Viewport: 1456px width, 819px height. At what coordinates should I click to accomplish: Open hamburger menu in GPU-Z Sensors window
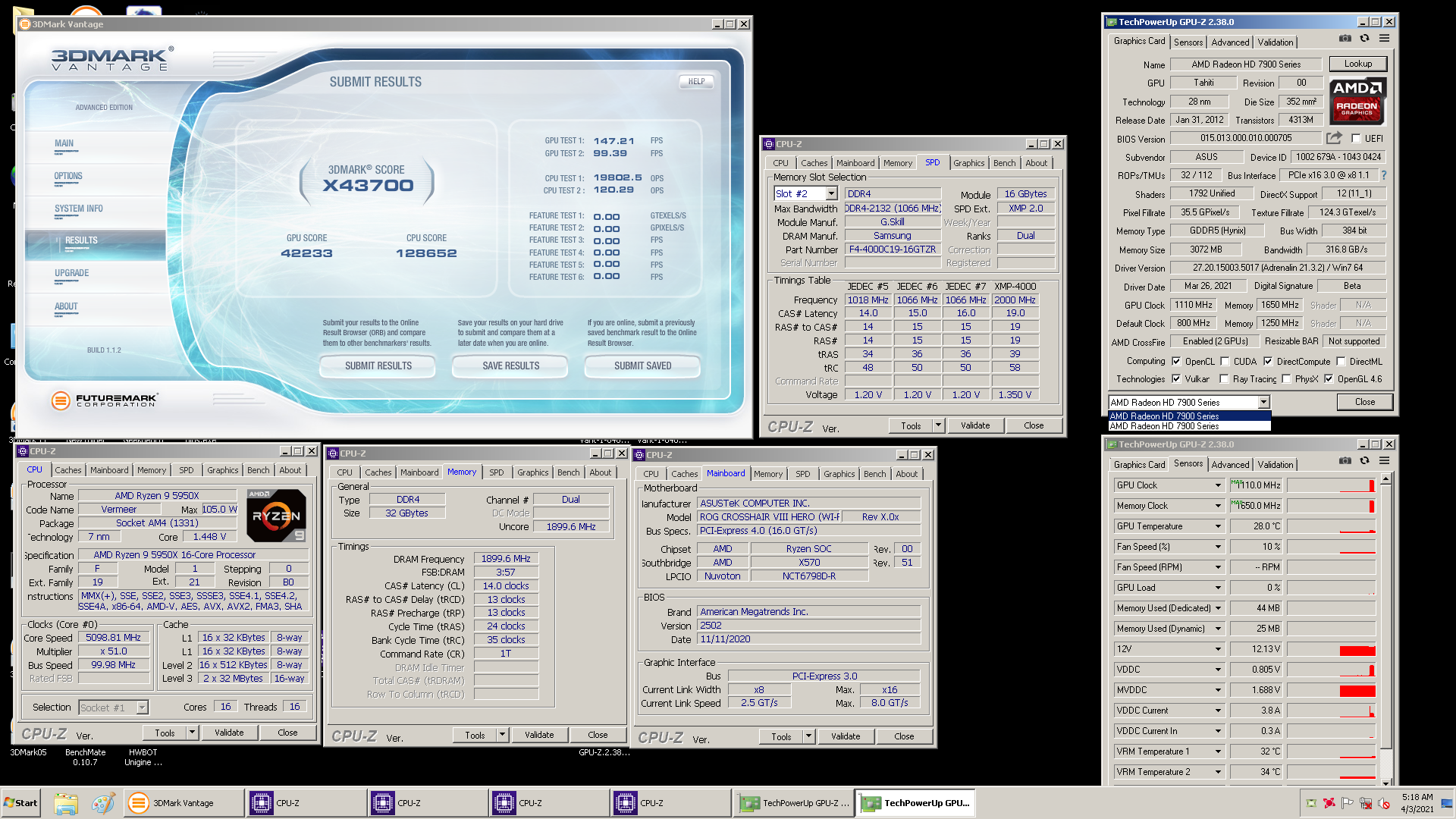pyautogui.click(x=1384, y=460)
